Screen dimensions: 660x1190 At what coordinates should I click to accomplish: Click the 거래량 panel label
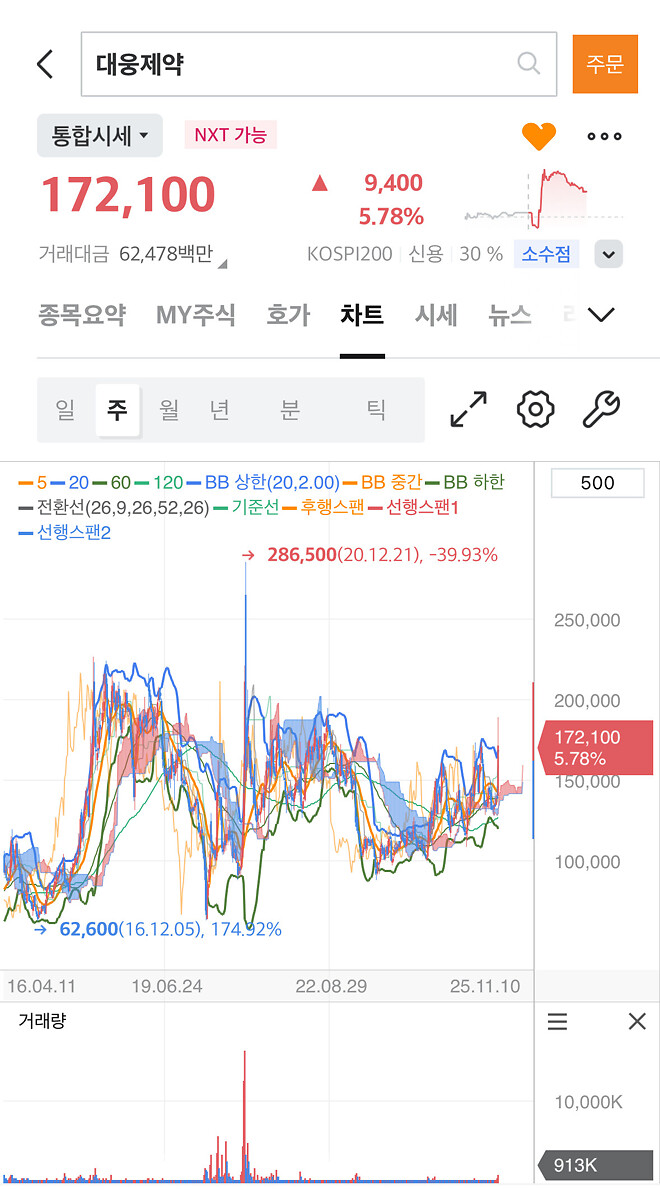tap(42, 1021)
